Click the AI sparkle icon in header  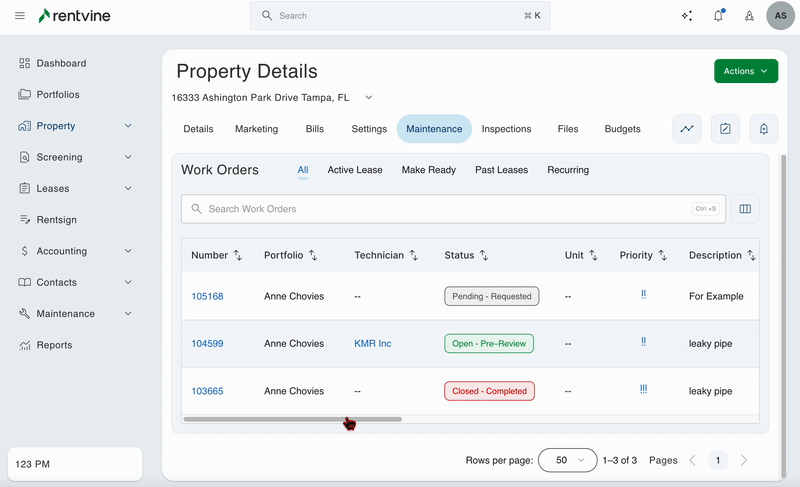(686, 16)
